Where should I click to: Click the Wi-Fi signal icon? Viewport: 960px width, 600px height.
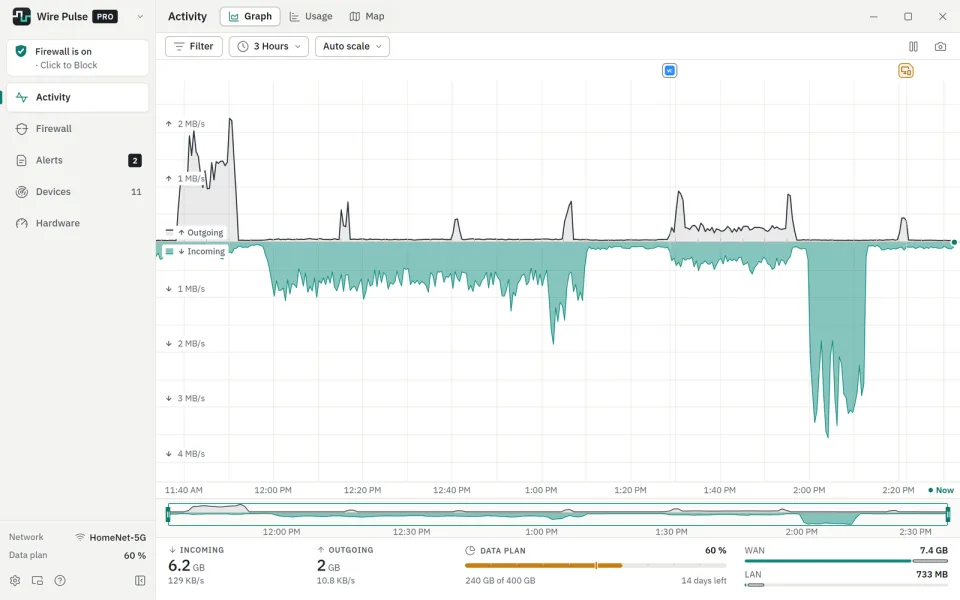(80, 538)
